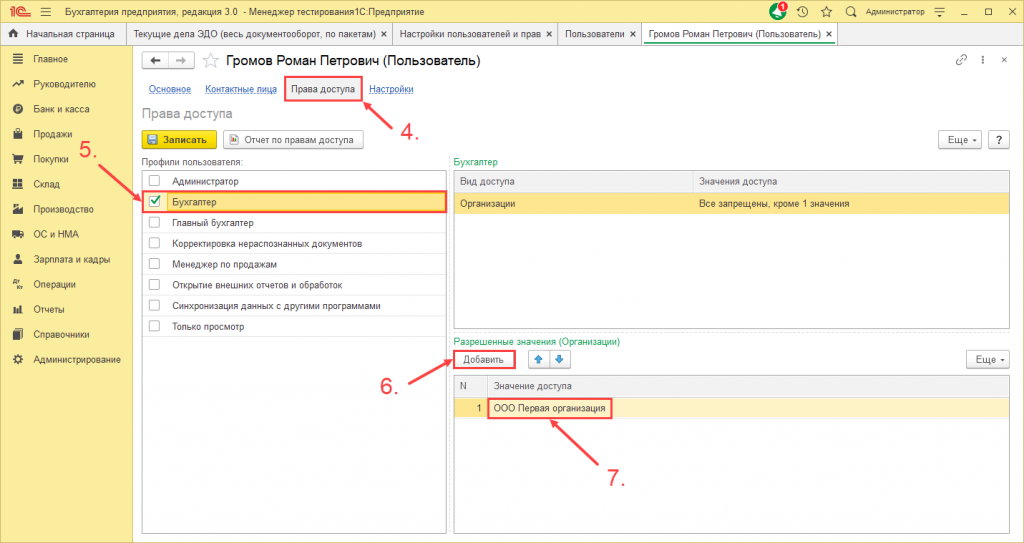Open the Справочники section
Viewport: 1024px width, 543px height.
pyautogui.click(x=61, y=335)
